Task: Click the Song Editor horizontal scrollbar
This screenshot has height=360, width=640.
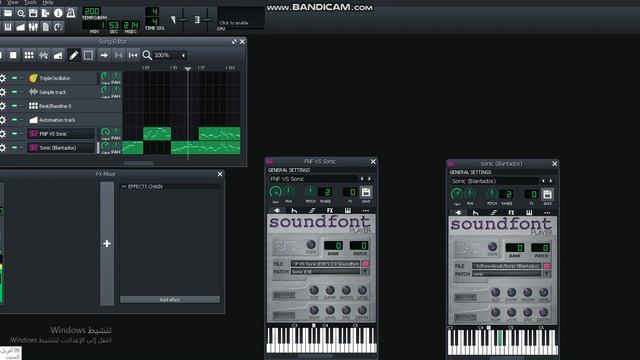Action: coord(139,163)
